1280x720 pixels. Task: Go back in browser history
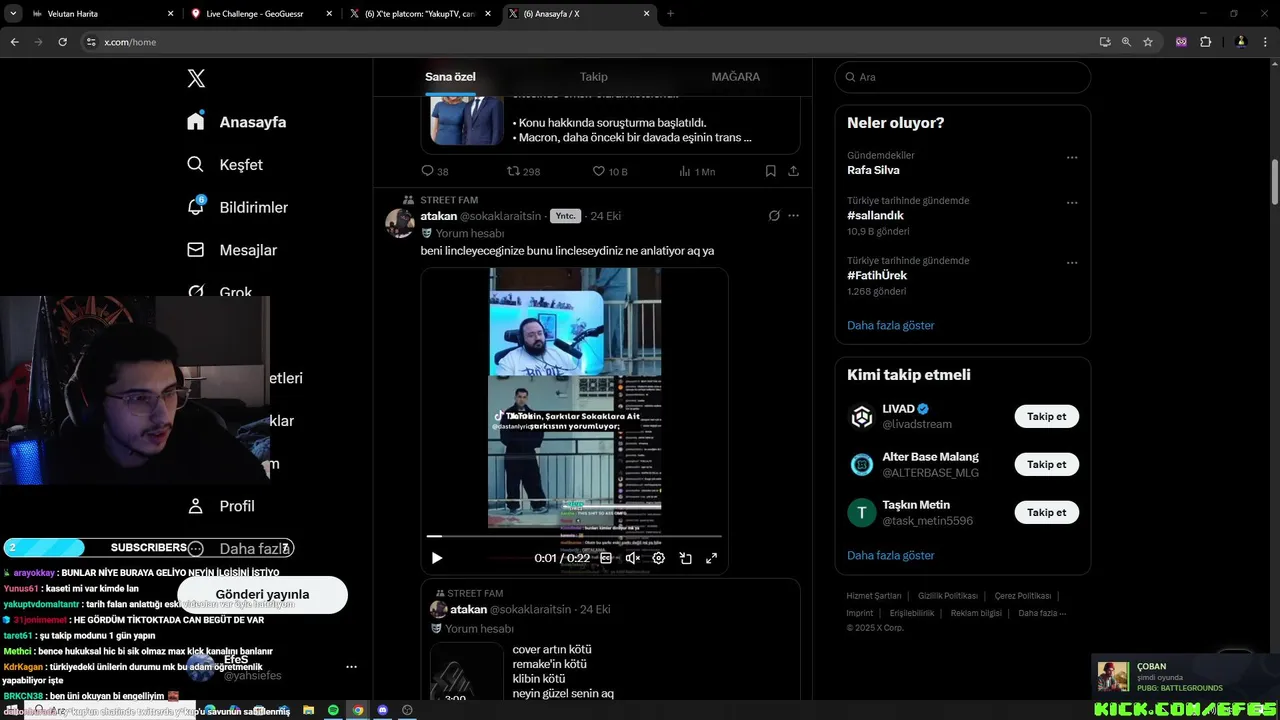click(14, 42)
